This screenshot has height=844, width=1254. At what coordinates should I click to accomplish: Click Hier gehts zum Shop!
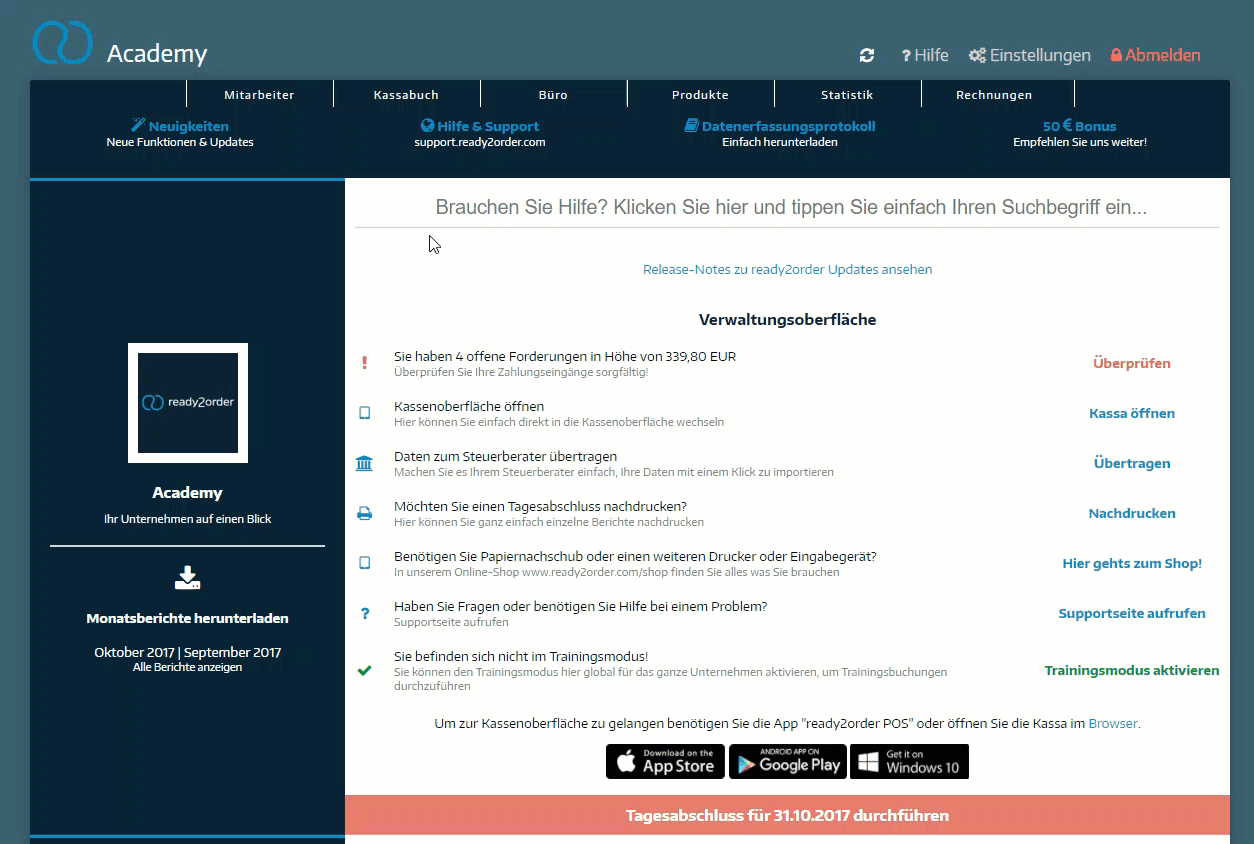click(x=1132, y=563)
